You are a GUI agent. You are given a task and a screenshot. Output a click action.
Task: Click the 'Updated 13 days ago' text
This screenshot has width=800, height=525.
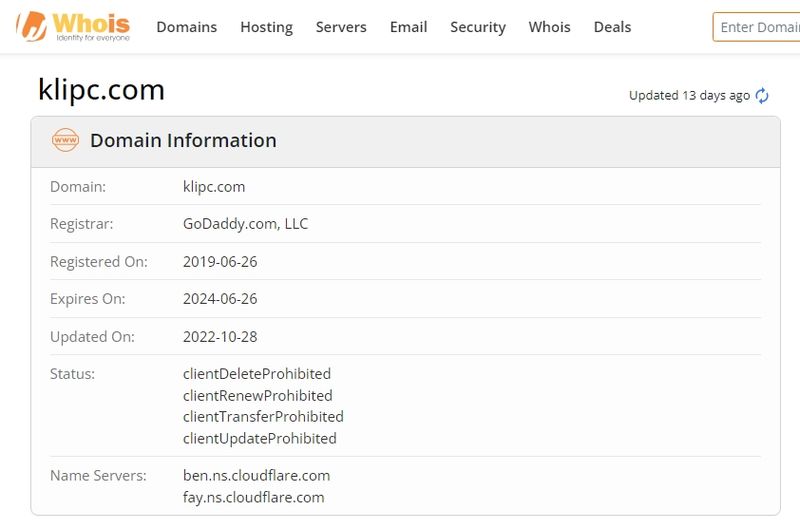(x=689, y=95)
